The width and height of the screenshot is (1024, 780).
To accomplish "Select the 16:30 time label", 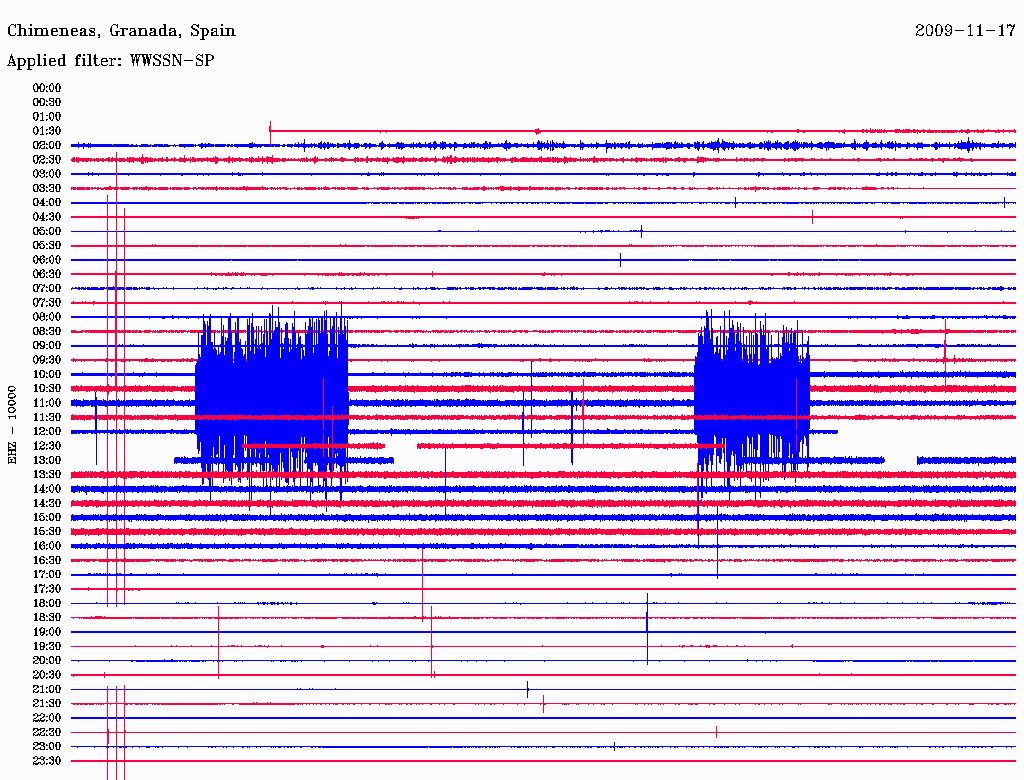I will 47,561.
